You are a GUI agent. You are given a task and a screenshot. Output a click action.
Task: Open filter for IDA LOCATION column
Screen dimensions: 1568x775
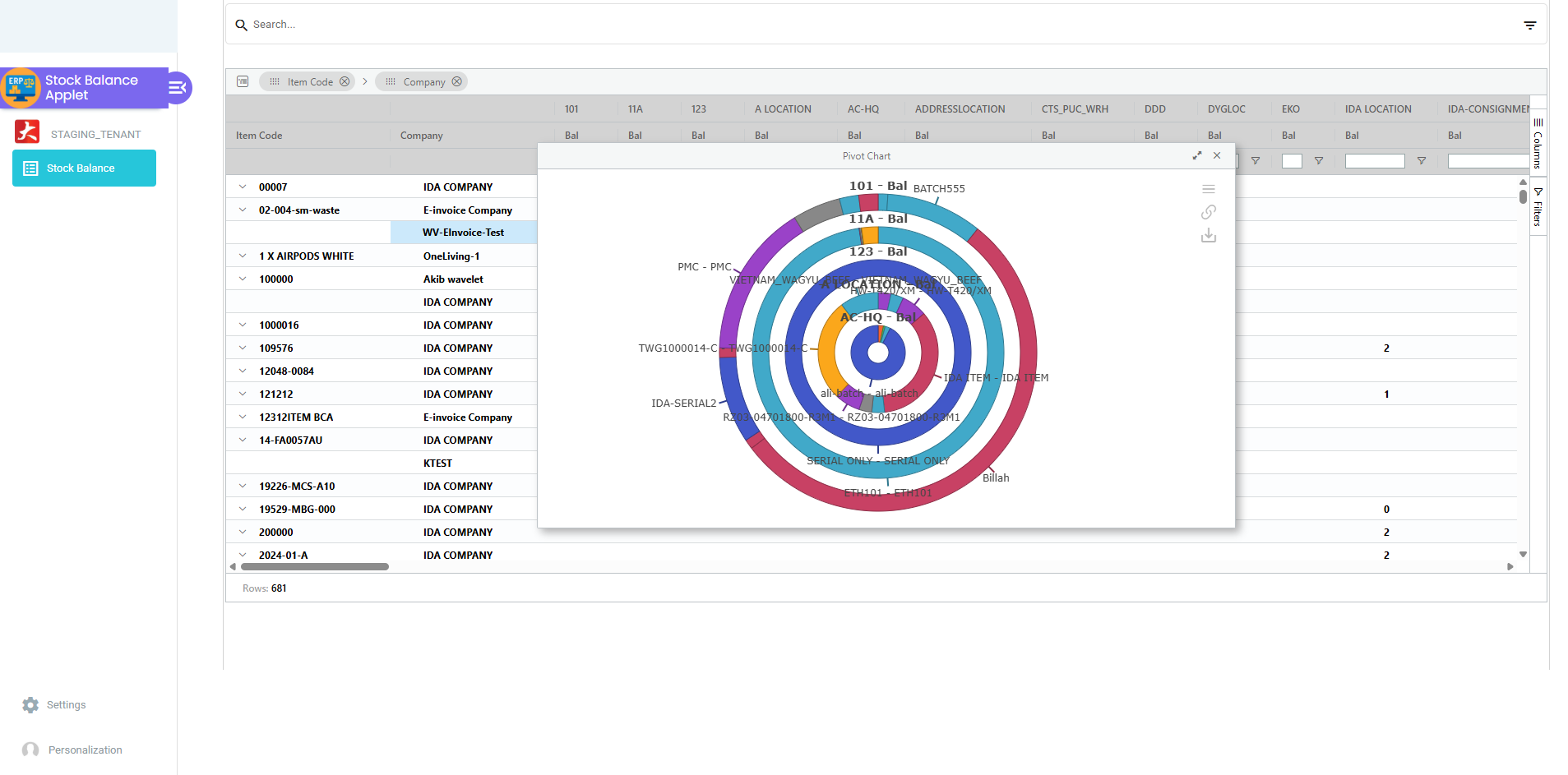1421,161
